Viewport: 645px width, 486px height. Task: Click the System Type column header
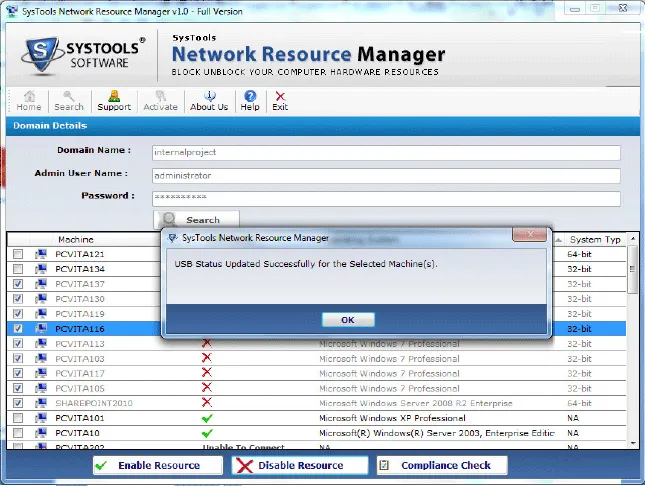pos(595,240)
